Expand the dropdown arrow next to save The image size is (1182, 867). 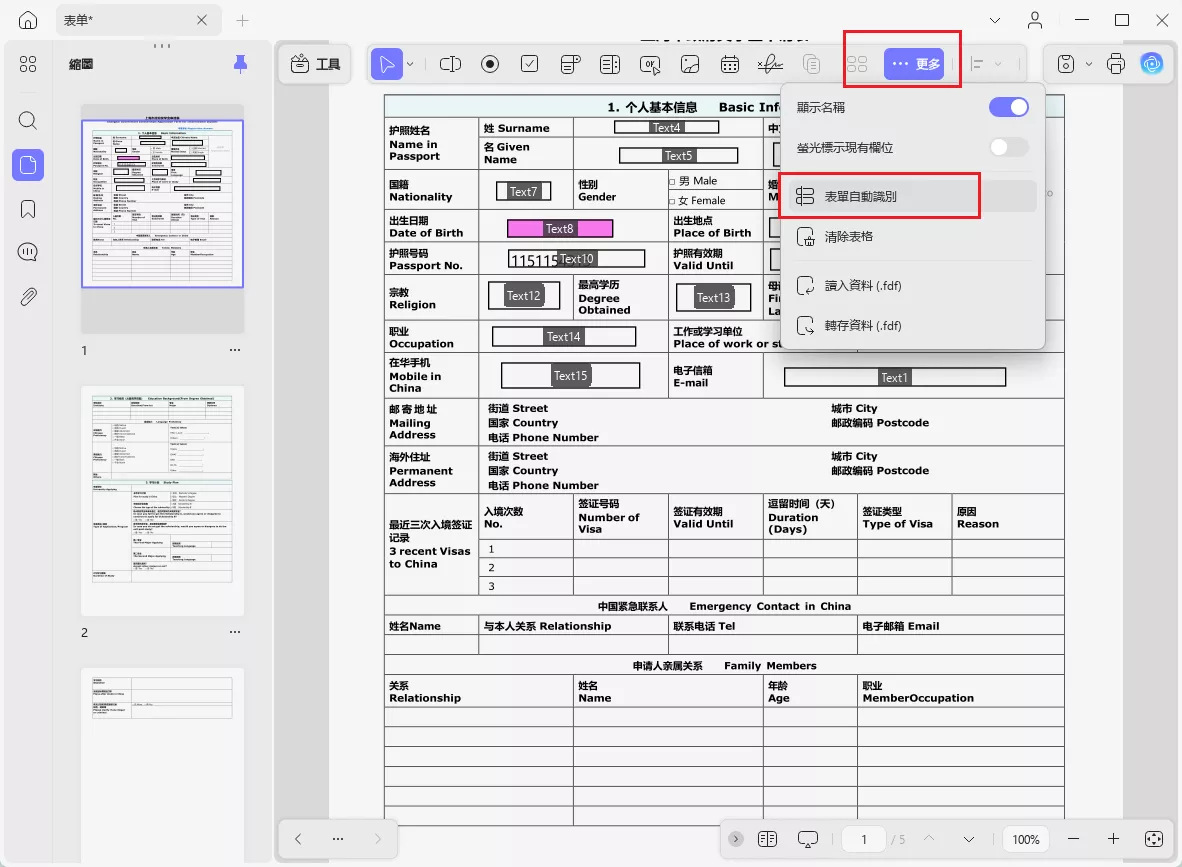click(x=1089, y=64)
